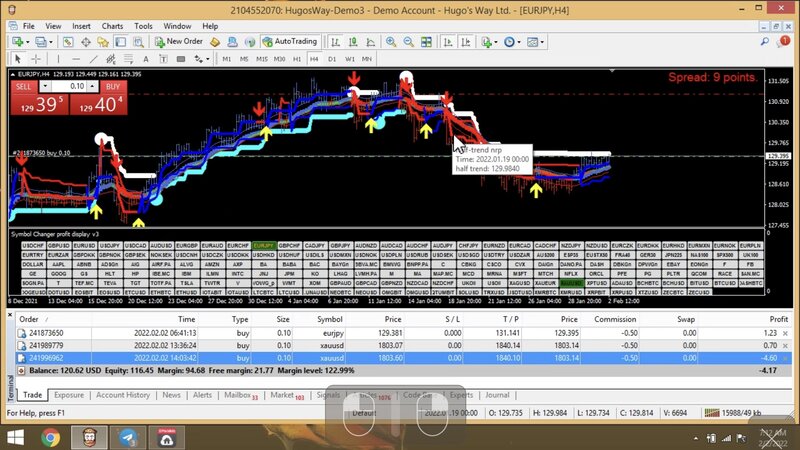The height and width of the screenshot is (450, 800).
Task: Decrease the lot size with down arrow
Action: coord(45,87)
